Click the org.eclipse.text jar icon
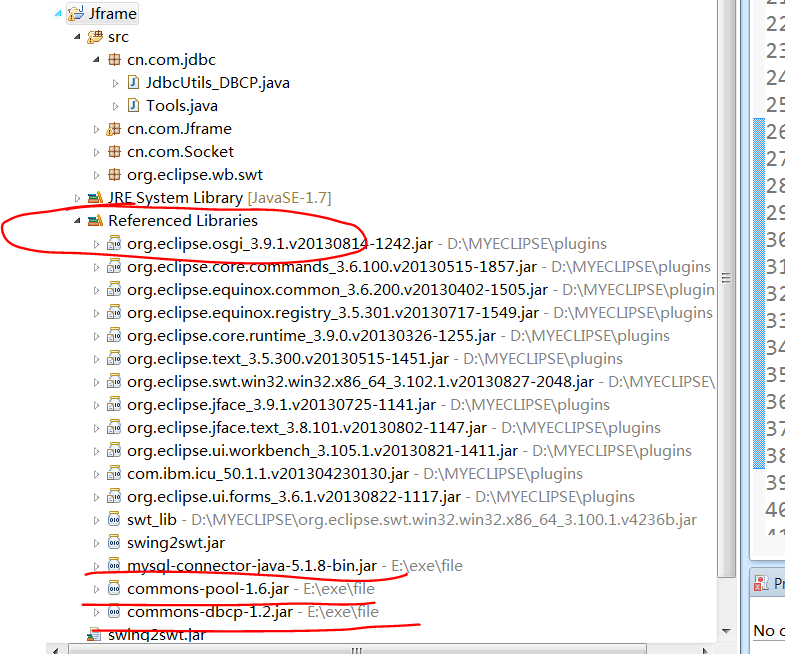This screenshot has width=785, height=654. (114, 359)
